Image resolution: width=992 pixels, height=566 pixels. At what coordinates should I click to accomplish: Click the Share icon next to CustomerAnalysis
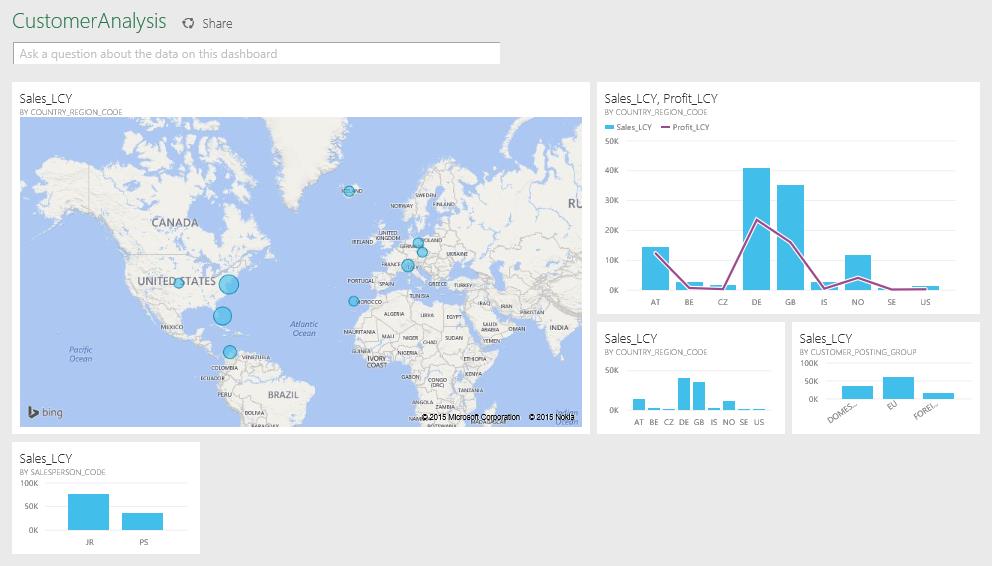188,23
